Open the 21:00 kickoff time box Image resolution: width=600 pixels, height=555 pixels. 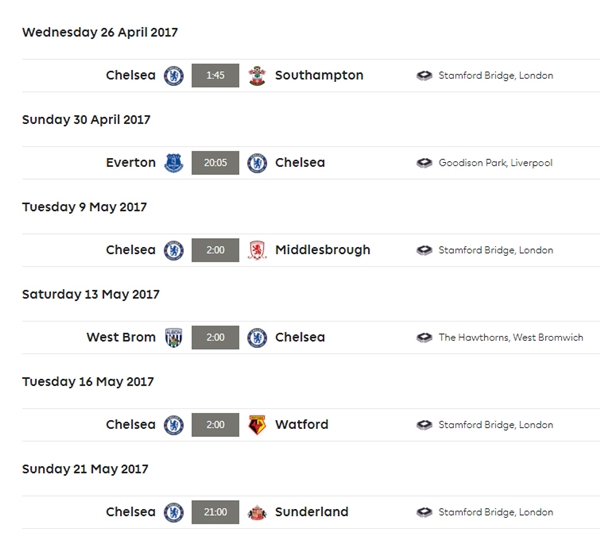pos(215,512)
